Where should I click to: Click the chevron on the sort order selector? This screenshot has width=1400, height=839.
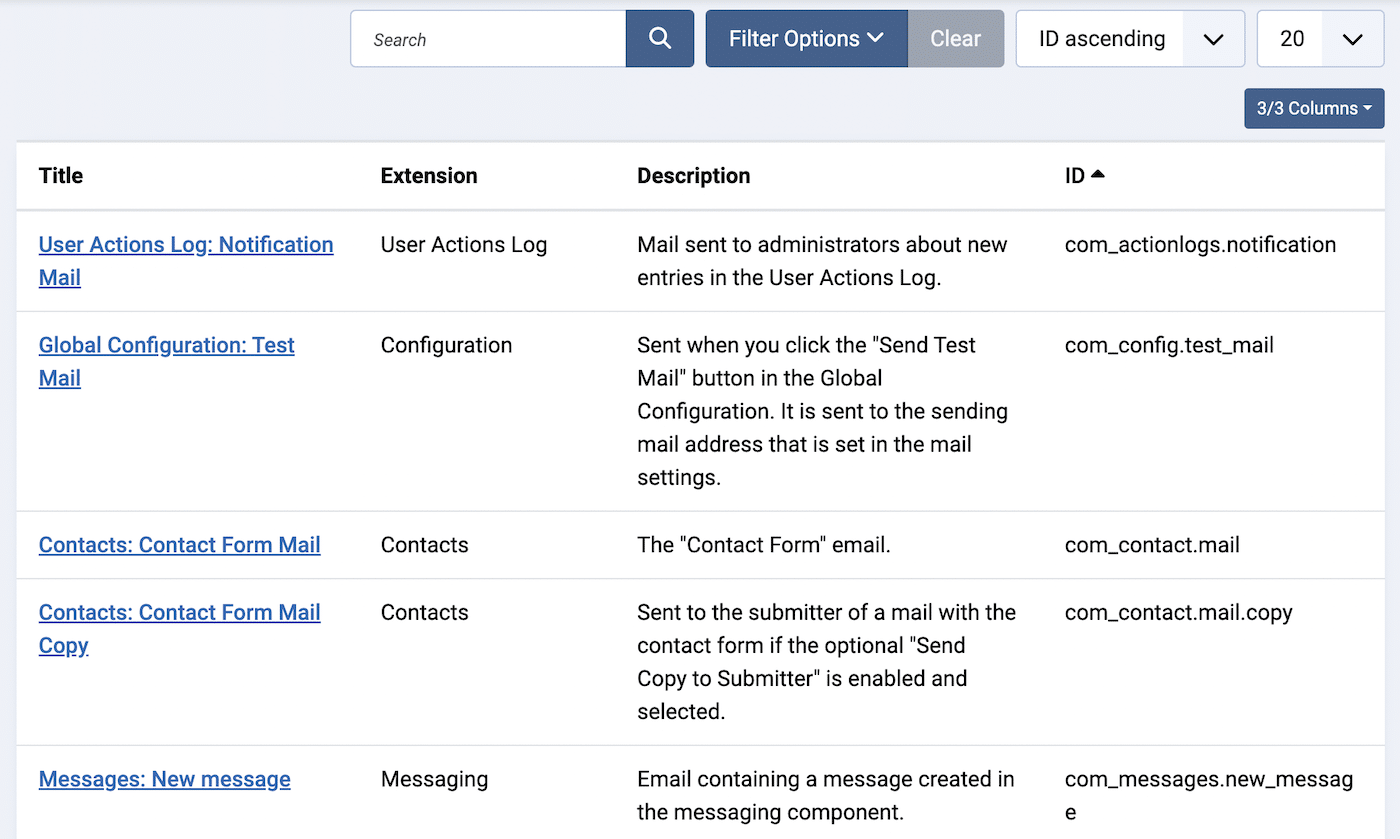tap(1214, 40)
